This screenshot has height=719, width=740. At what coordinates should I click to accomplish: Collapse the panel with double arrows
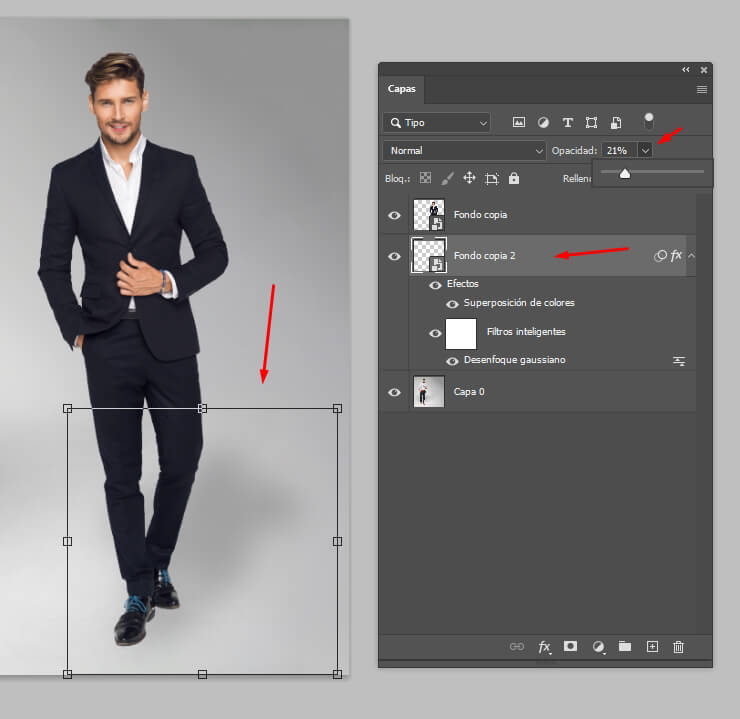point(686,69)
